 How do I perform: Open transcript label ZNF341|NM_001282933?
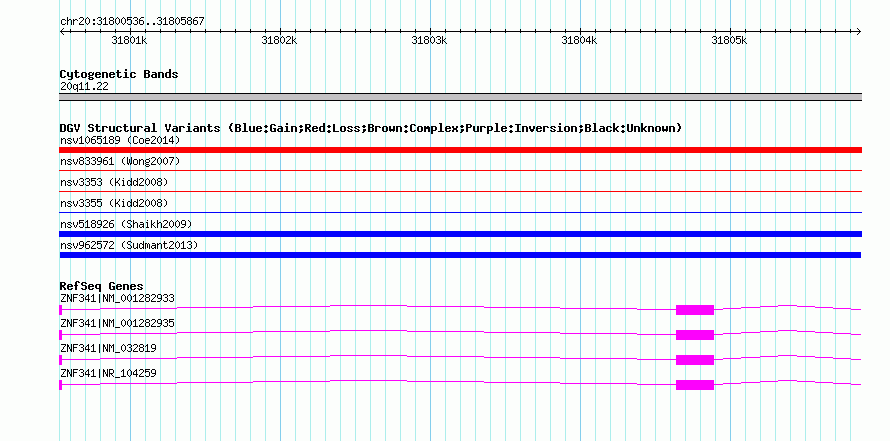tap(117, 298)
